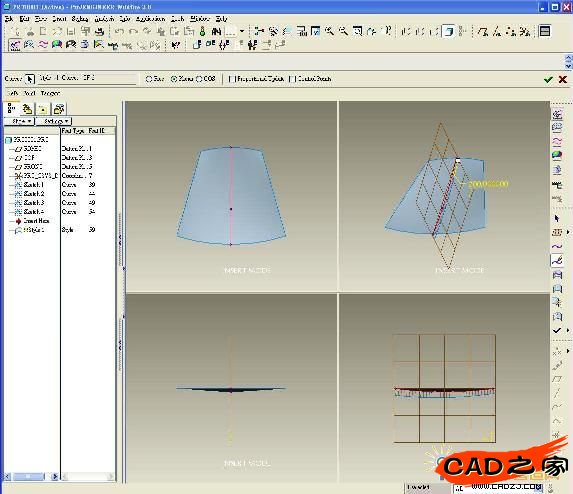Open the Show dropdown in model tree

pos(19,121)
